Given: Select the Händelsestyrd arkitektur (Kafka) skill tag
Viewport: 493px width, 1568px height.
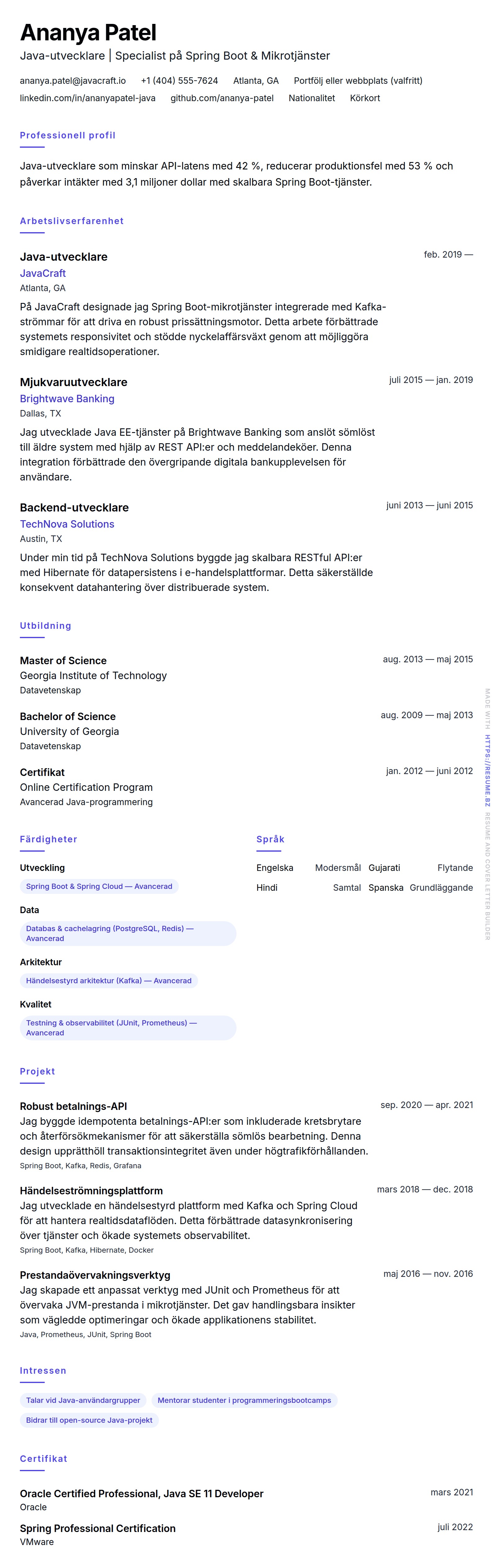Looking at the screenshot, I should point(108,980).
